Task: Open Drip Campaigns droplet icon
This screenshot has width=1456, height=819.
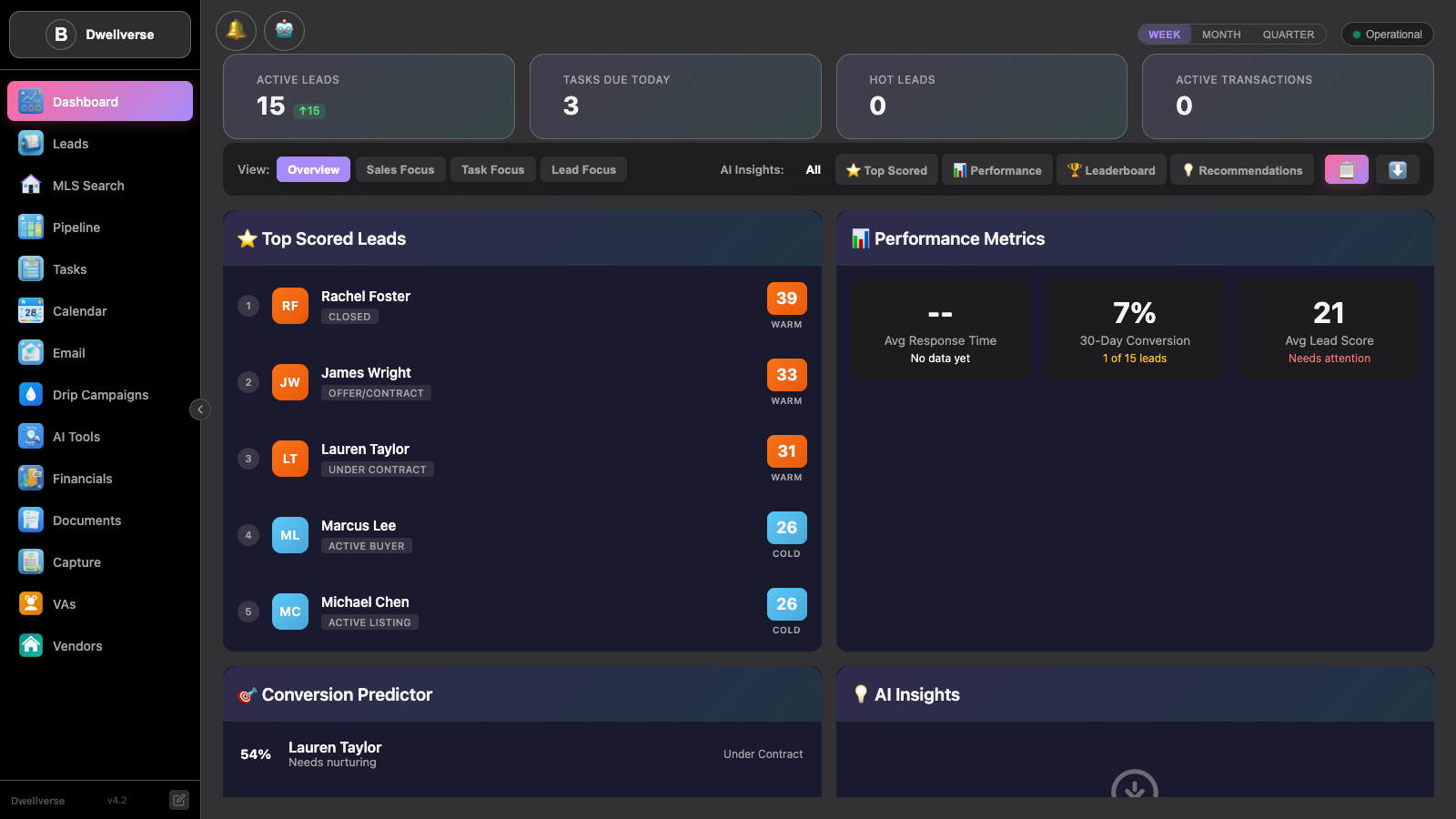Action: (x=31, y=395)
